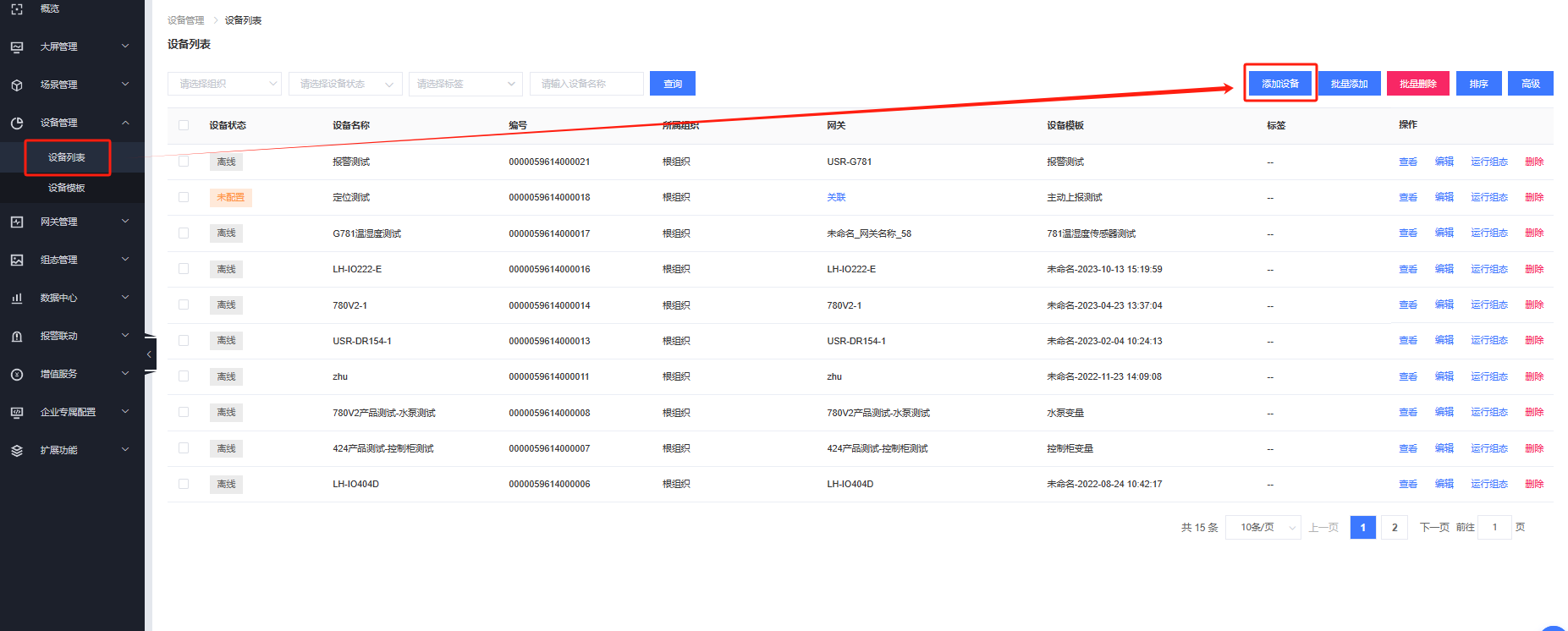Expand the 企业专属配置 menu item
This screenshot has height=631, width=1568.
(68, 412)
